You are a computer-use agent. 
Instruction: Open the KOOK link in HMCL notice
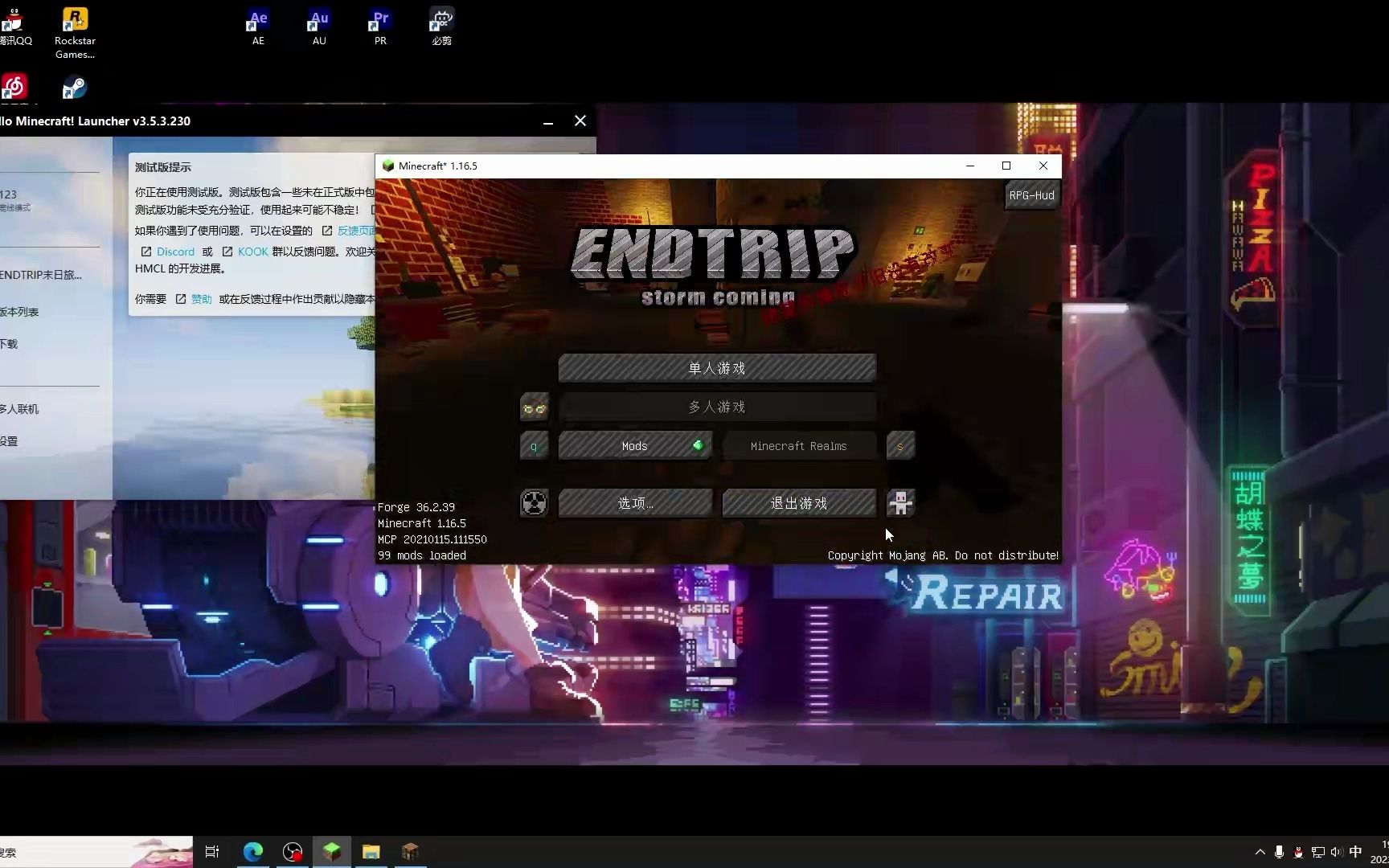tap(252, 252)
